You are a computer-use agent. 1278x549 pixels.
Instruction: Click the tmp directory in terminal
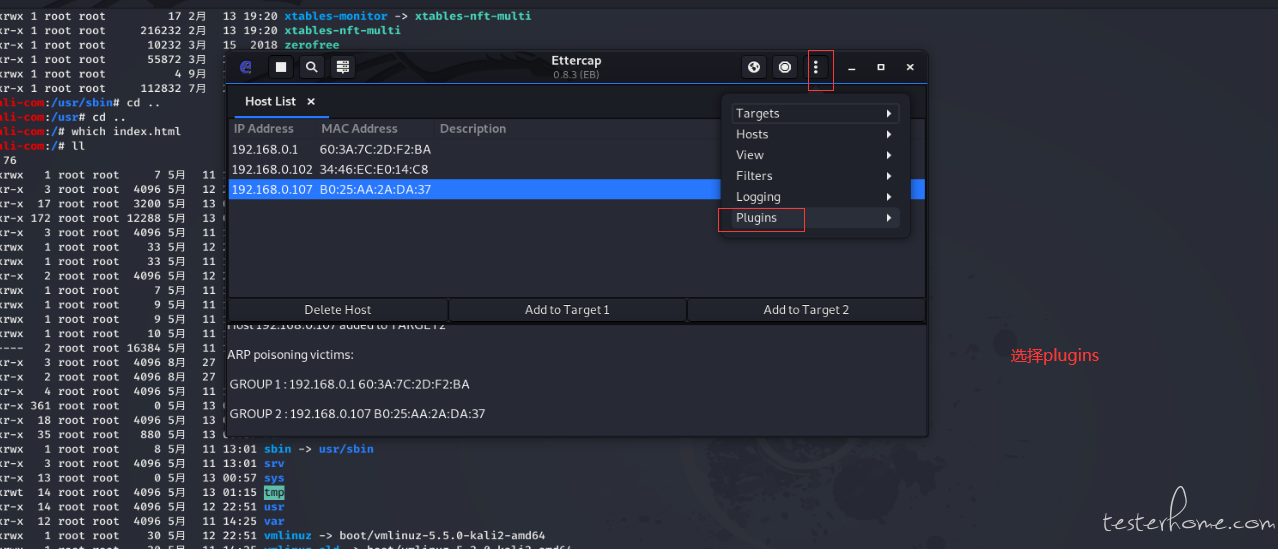click(274, 492)
